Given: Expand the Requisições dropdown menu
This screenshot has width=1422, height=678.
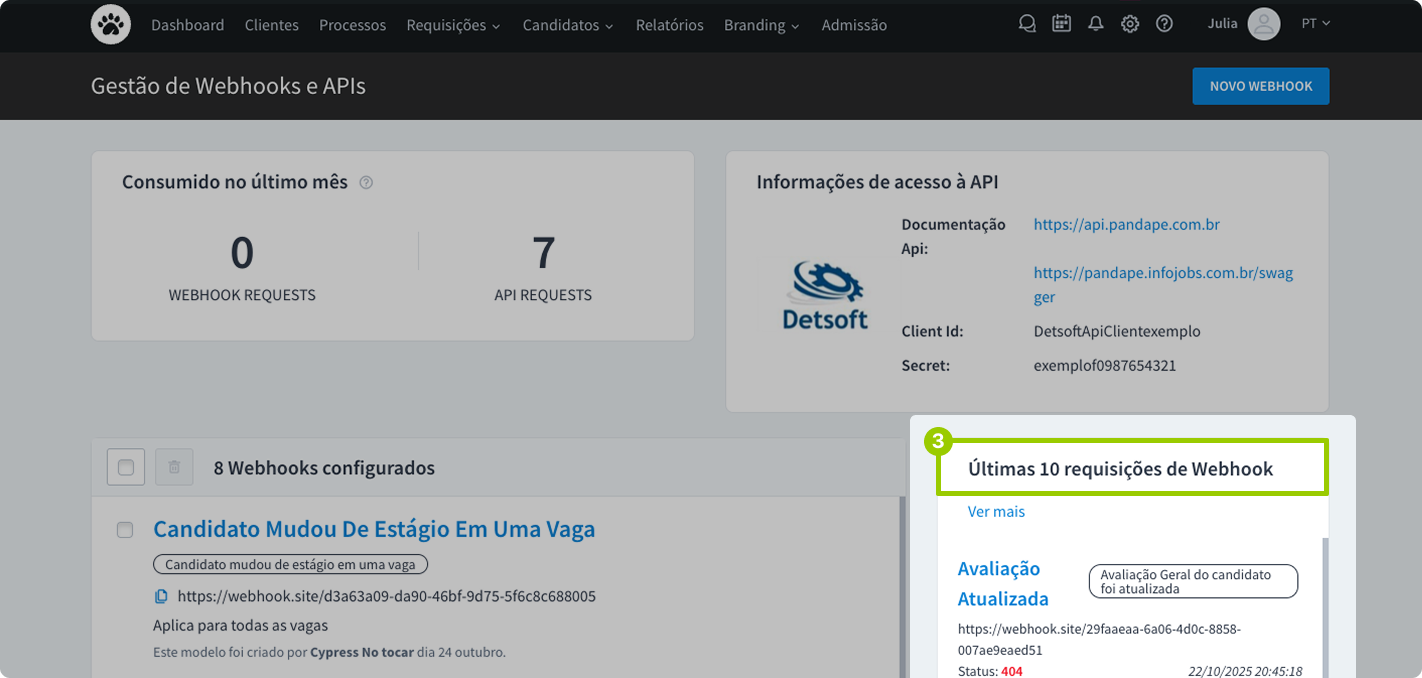Looking at the screenshot, I should (x=453, y=25).
